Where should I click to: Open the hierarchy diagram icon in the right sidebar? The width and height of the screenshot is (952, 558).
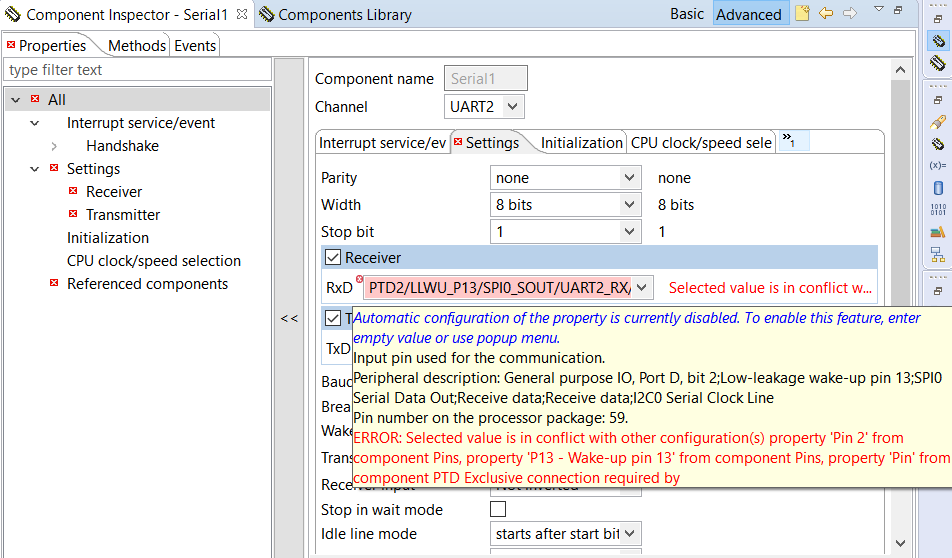pyautogui.click(x=938, y=254)
